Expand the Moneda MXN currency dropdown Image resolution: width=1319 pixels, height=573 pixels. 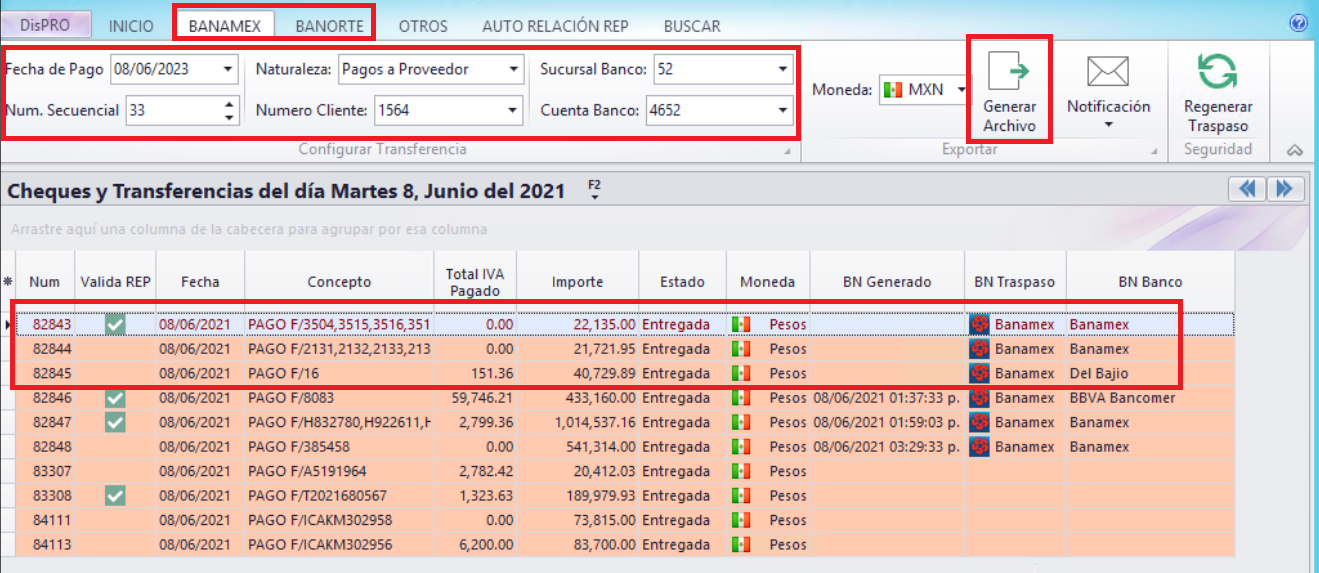pos(962,91)
